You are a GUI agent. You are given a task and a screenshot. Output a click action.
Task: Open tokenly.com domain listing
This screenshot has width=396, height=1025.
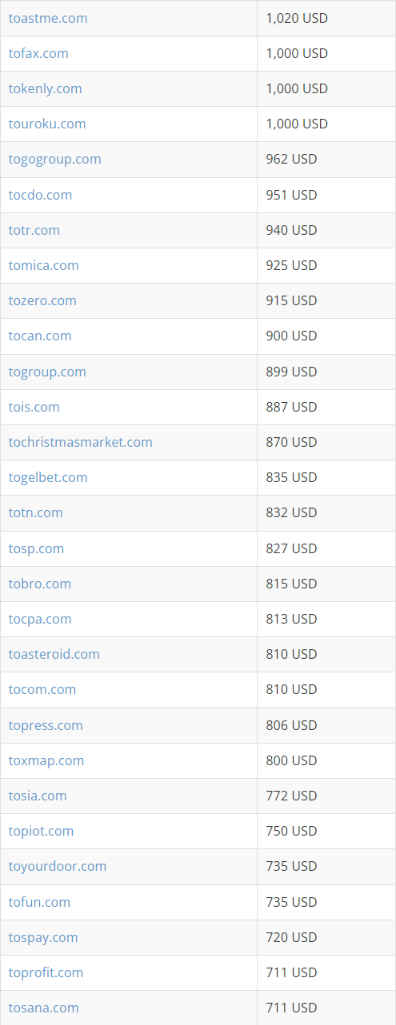click(x=45, y=89)
